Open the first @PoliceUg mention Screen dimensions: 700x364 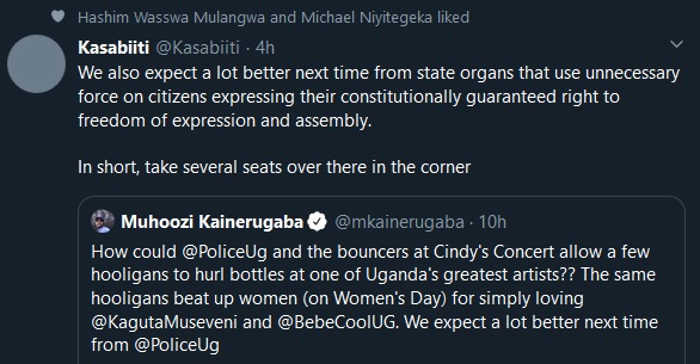(225, 252)
